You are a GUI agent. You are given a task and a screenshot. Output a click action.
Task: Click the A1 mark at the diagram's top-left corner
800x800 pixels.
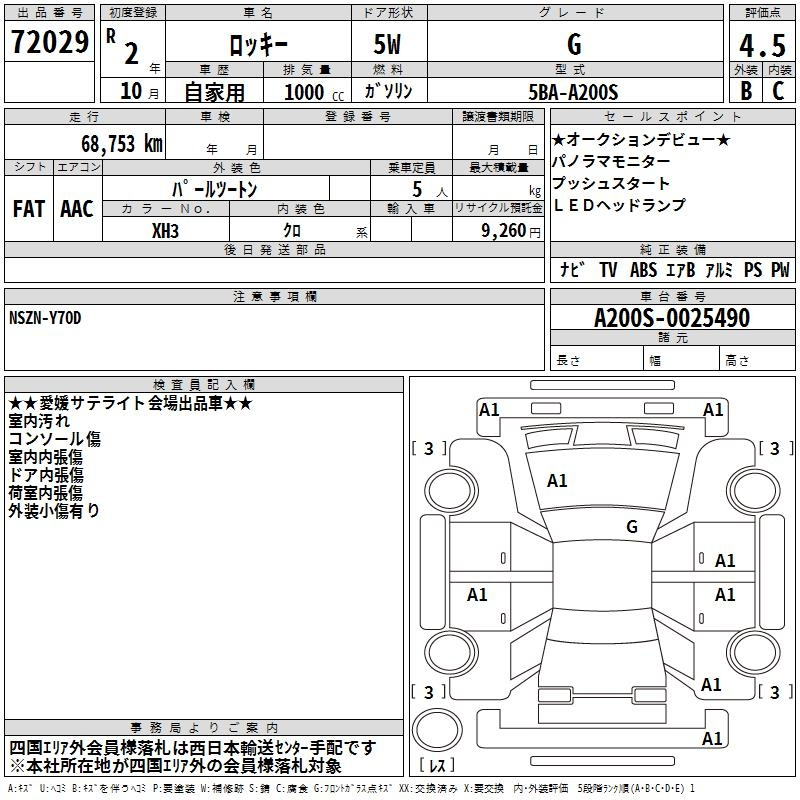coord(489,409)
